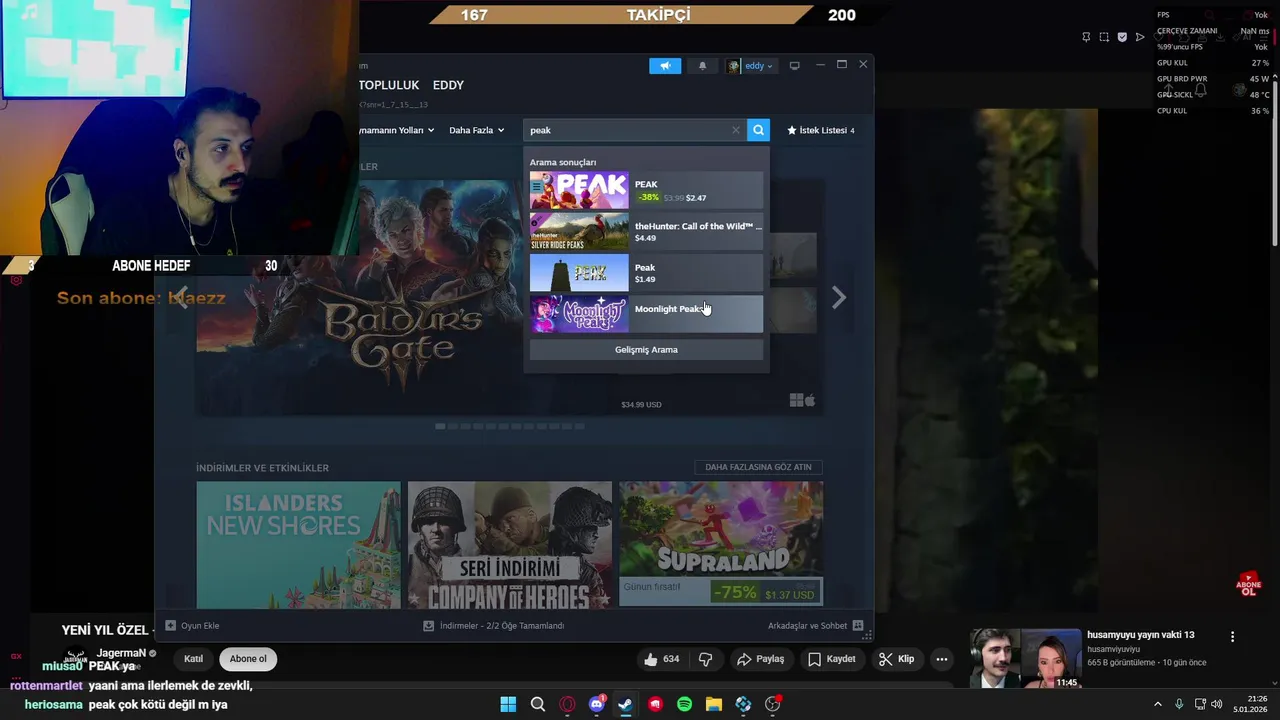This screenshot has height=720, width=1280.
Task: Click the Paylaş share button
Action: [x=760, y=659]
